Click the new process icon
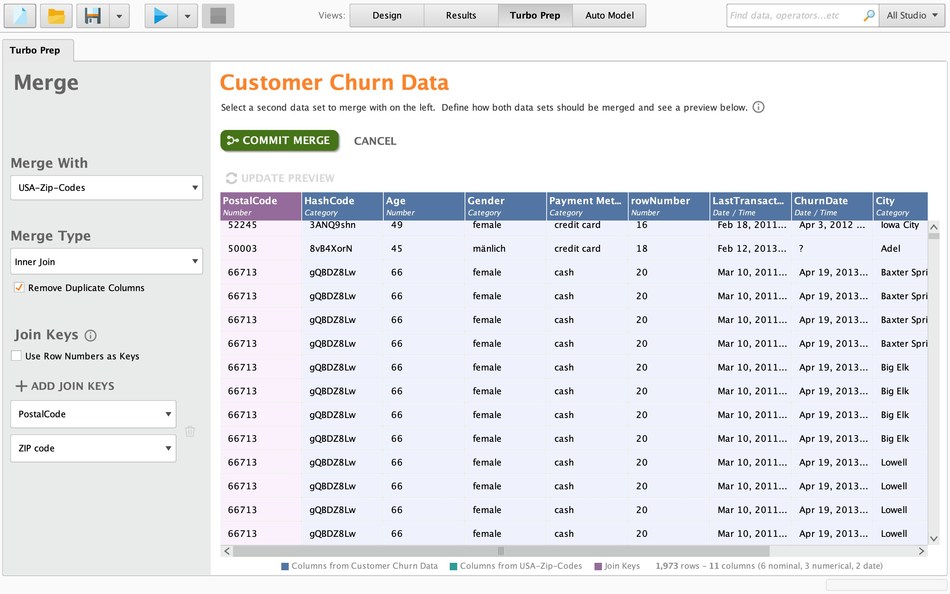The height and width of the screenshot is (594, 950). [22, 16]
